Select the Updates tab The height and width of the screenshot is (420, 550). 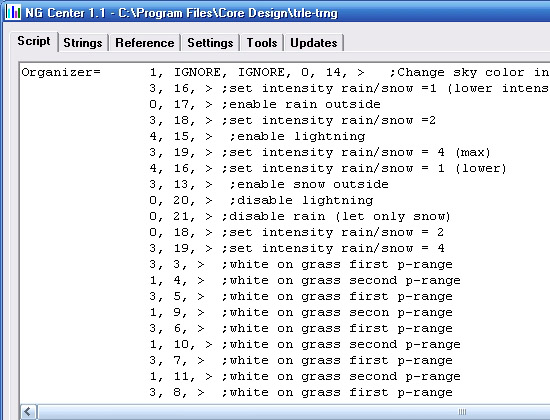click(314, 43)
